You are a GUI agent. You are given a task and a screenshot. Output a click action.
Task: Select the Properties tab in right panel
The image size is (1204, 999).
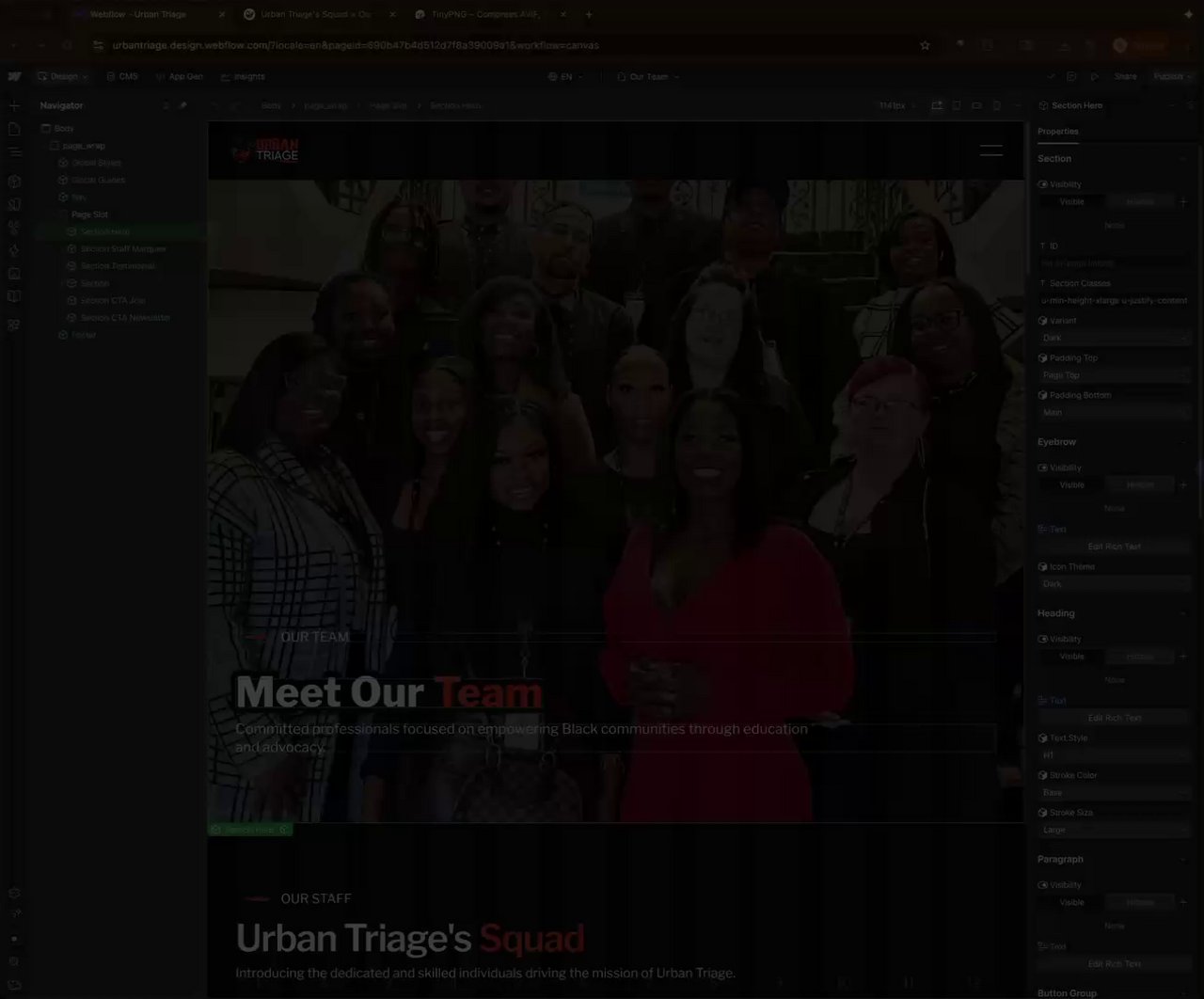pyautogui.click(x=1058, y=132)
